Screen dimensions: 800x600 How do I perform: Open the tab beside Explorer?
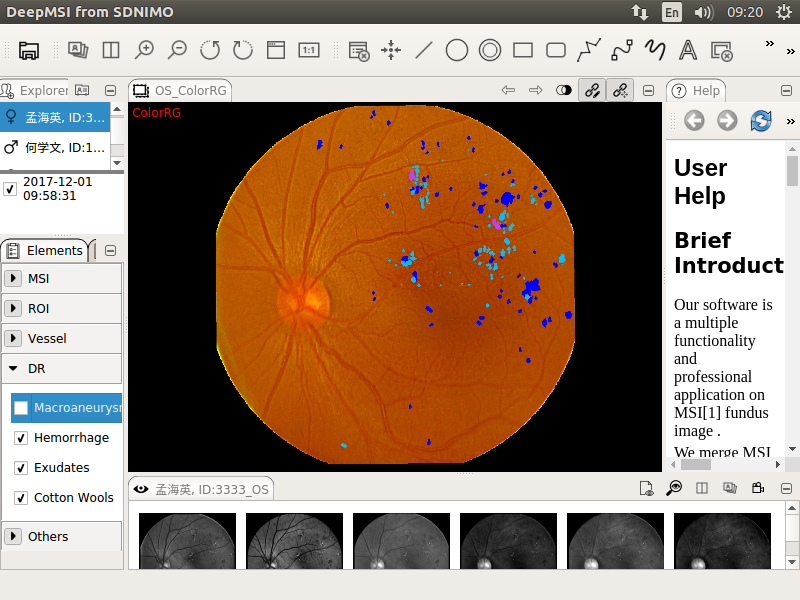(x=82, y=90)
